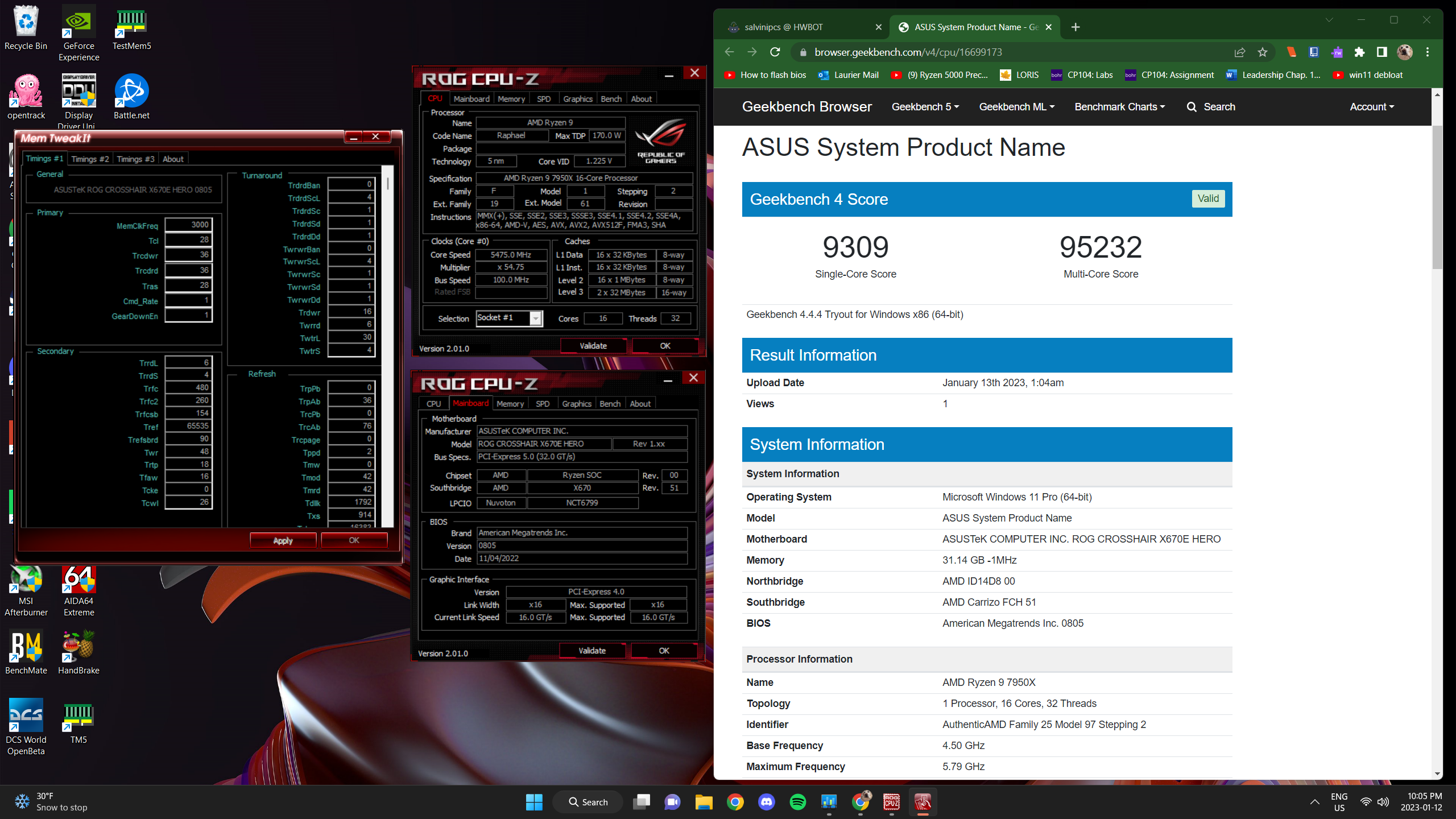Open win11 debloat bookmark
This screenshot has height=819, width=1456.
pyautogui.click(x=1368, y=75)
